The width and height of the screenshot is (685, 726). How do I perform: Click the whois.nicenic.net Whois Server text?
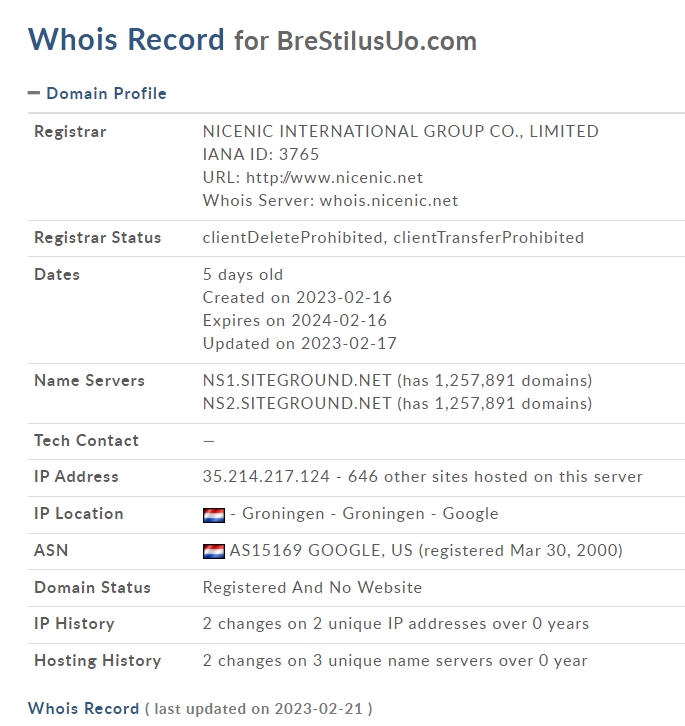click(389, 201)
